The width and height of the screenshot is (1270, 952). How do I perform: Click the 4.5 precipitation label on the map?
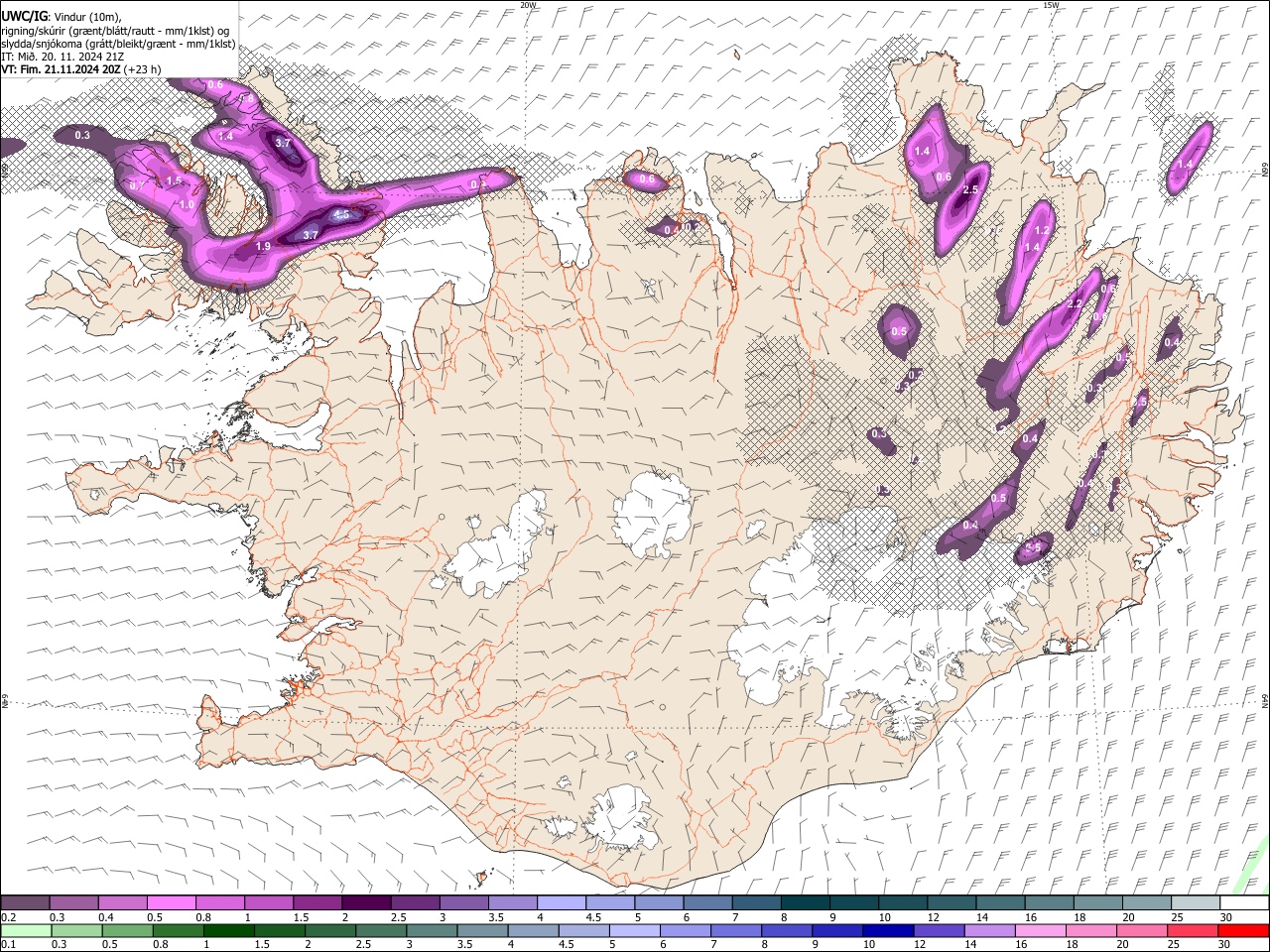point(343,214)
